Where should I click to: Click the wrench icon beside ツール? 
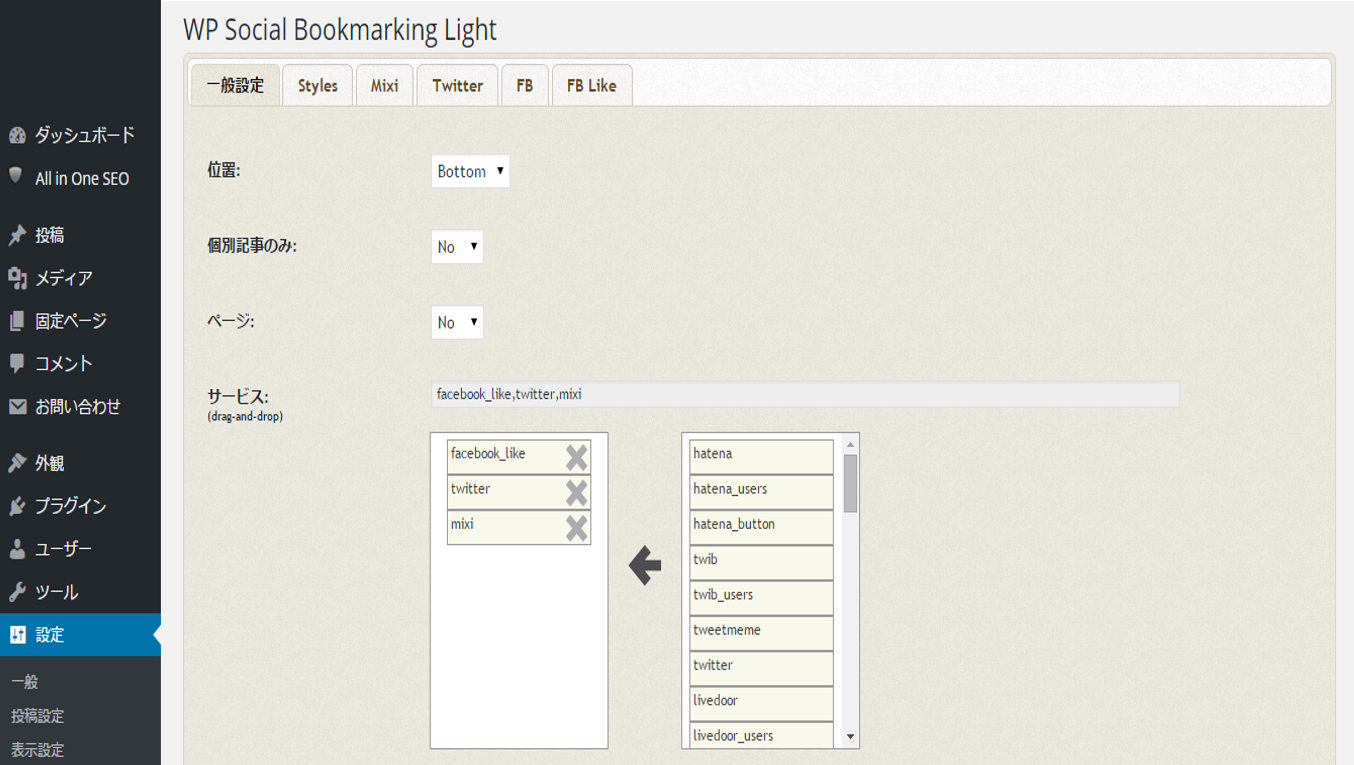(x=17, y=592)
